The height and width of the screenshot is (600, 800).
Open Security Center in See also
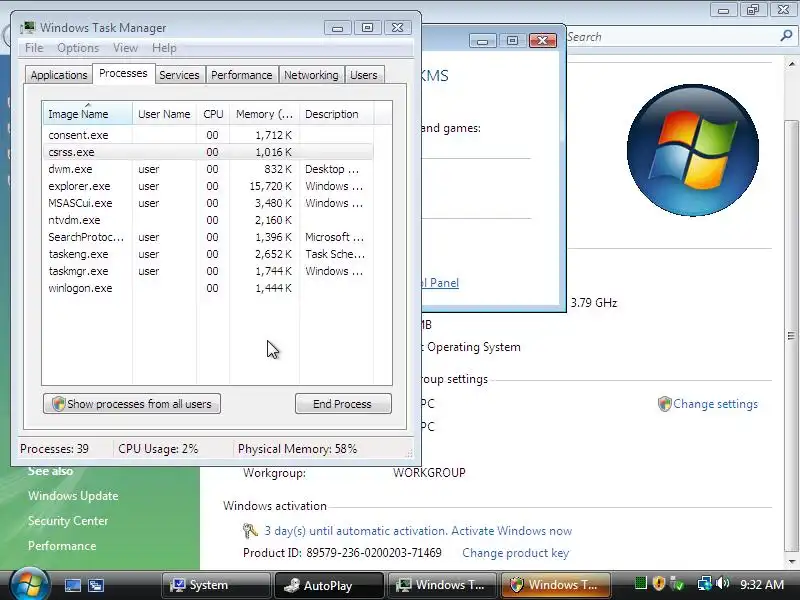[x=68, y=521]
